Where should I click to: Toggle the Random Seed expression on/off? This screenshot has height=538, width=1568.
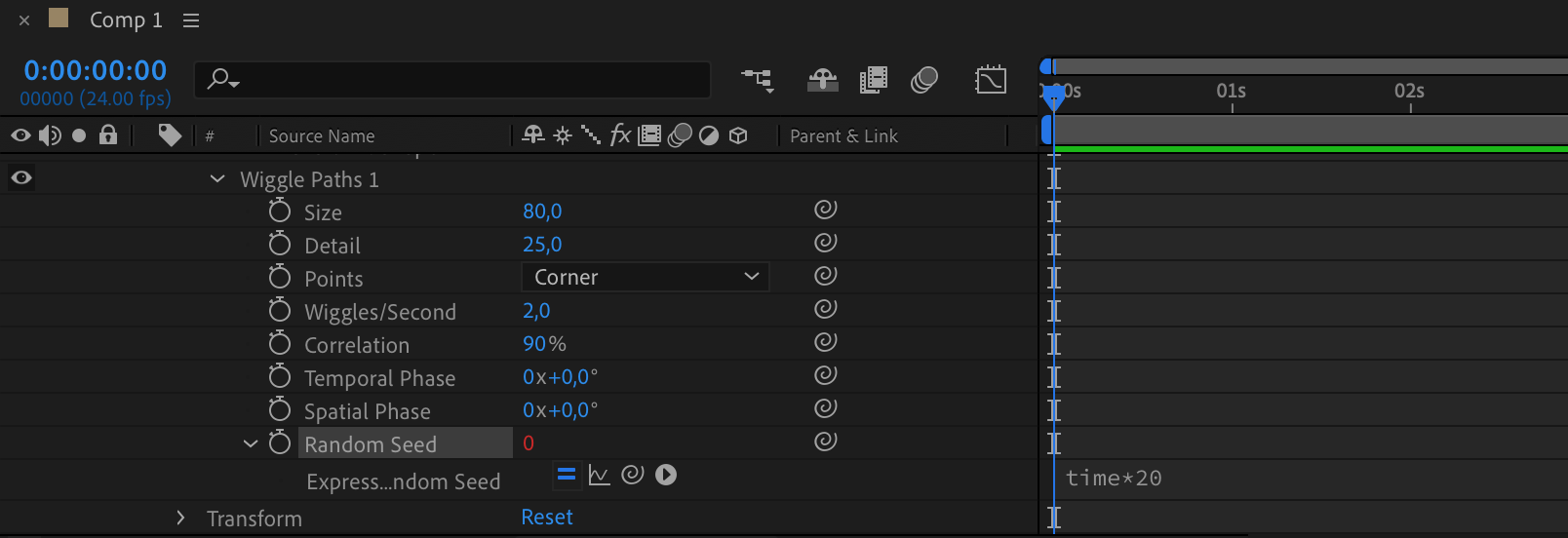point(567,476)
